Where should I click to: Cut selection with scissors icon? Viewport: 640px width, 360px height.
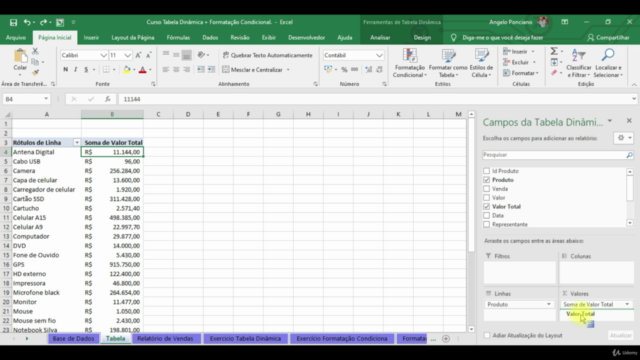click(x=35, y=51)
